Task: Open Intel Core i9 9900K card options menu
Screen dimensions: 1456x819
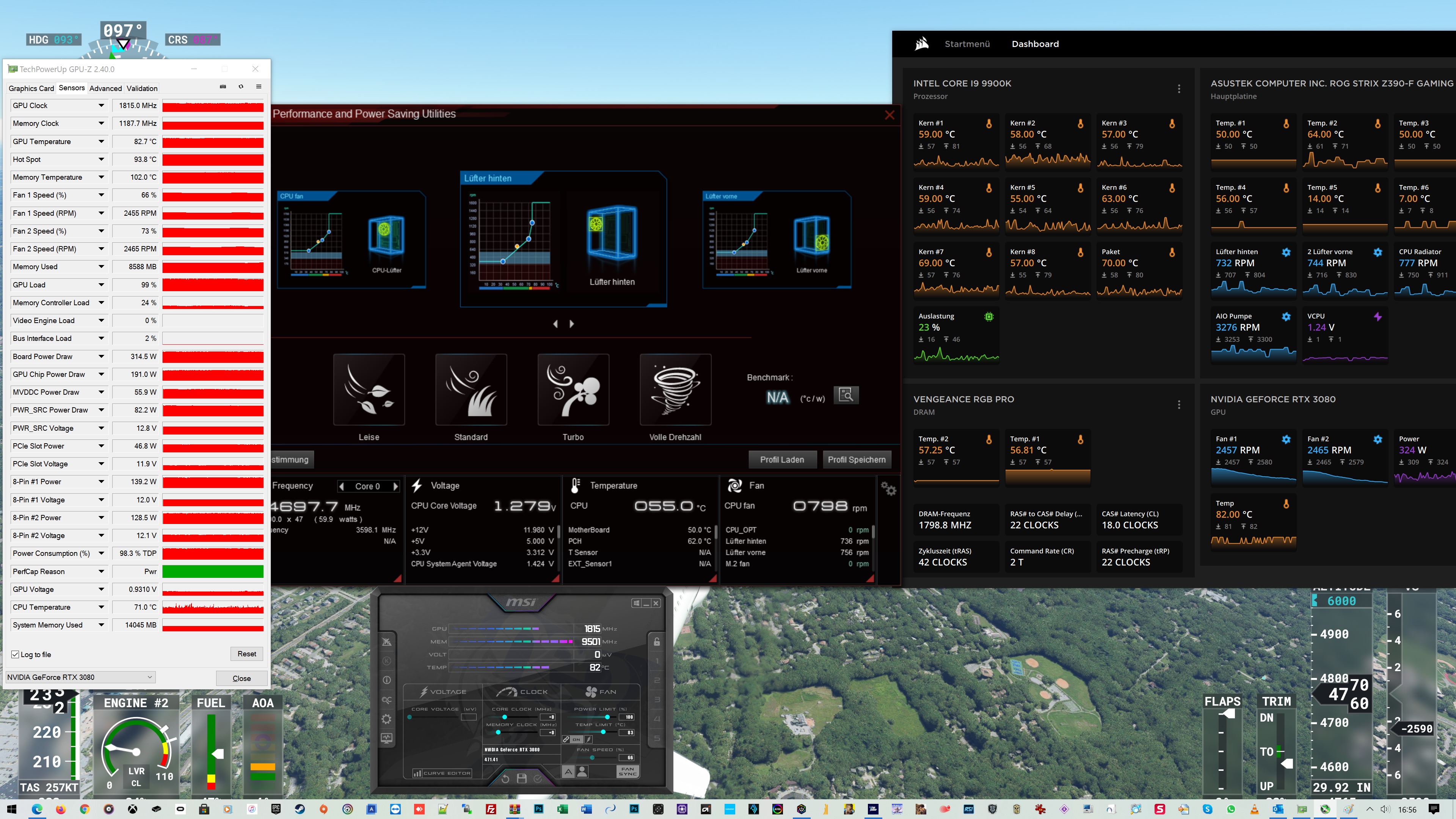Action: (x=1179, y=89)
